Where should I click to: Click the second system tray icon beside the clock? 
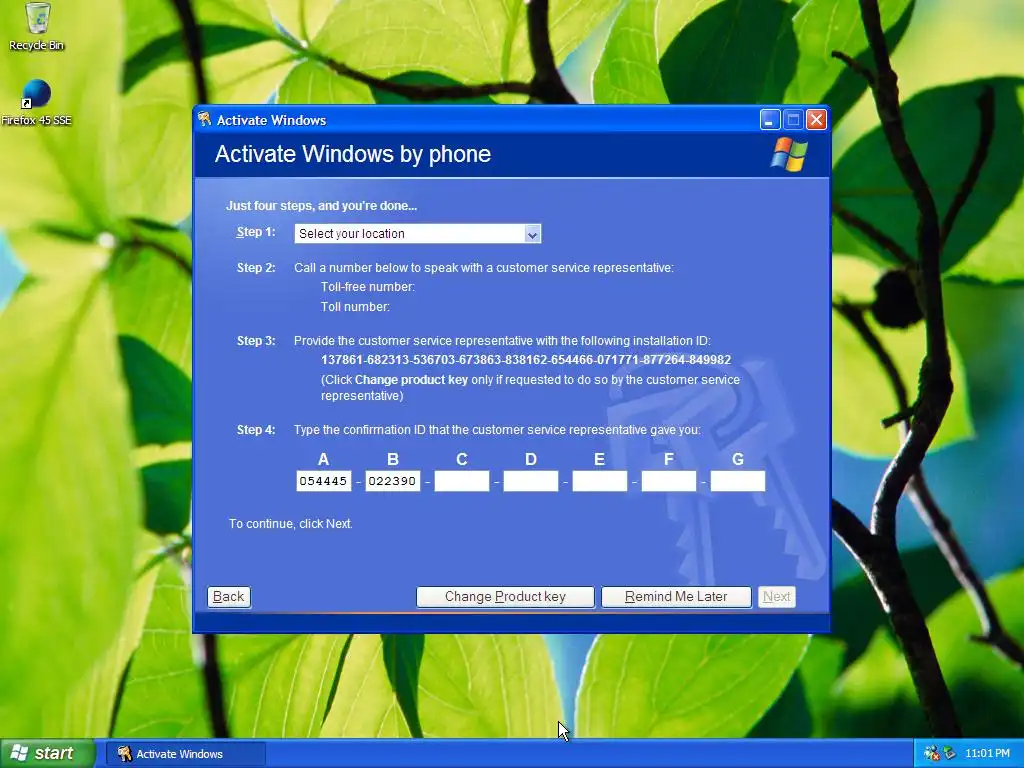(x=950, y=754)
